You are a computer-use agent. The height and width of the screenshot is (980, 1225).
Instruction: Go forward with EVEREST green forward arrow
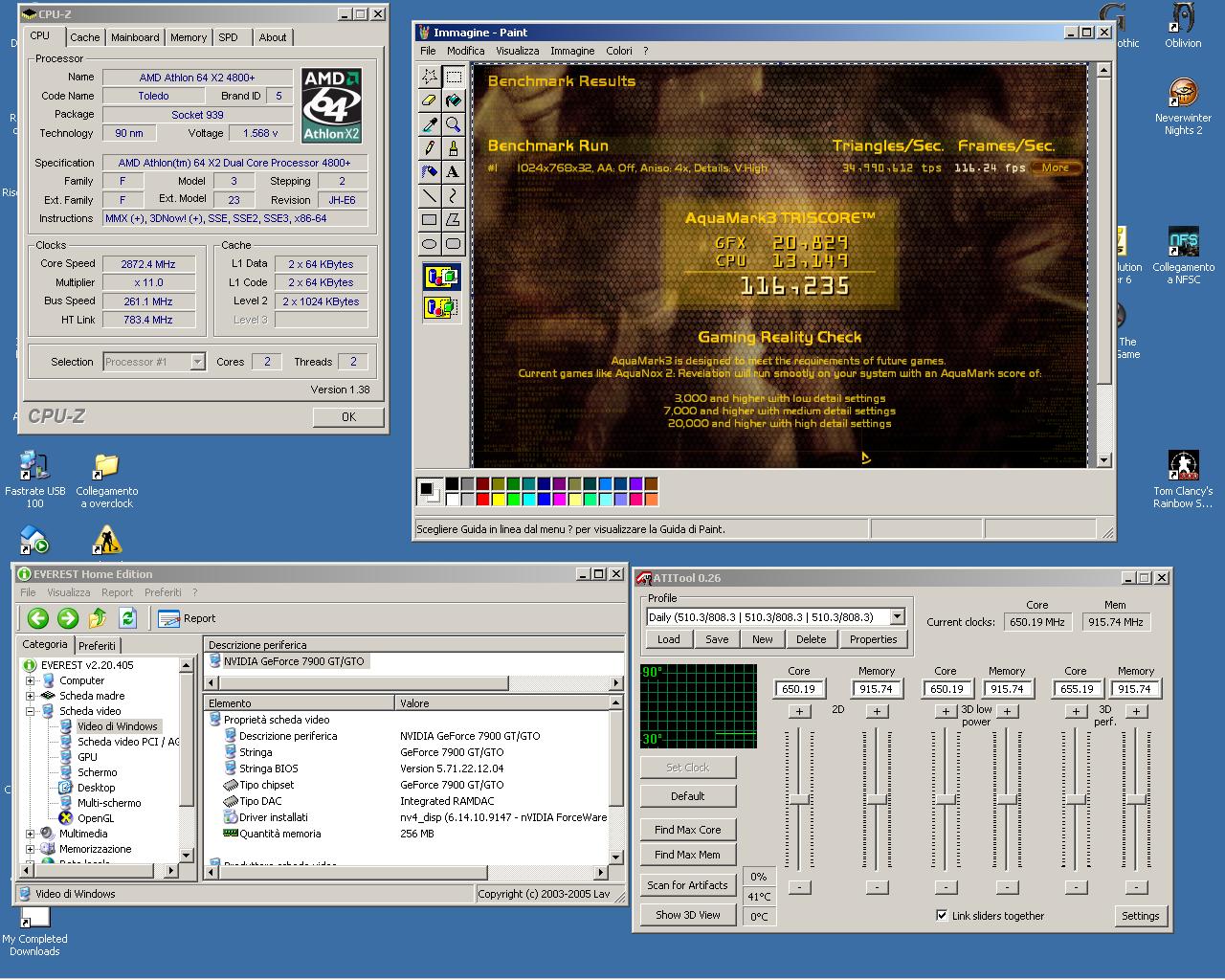(68, 618)
